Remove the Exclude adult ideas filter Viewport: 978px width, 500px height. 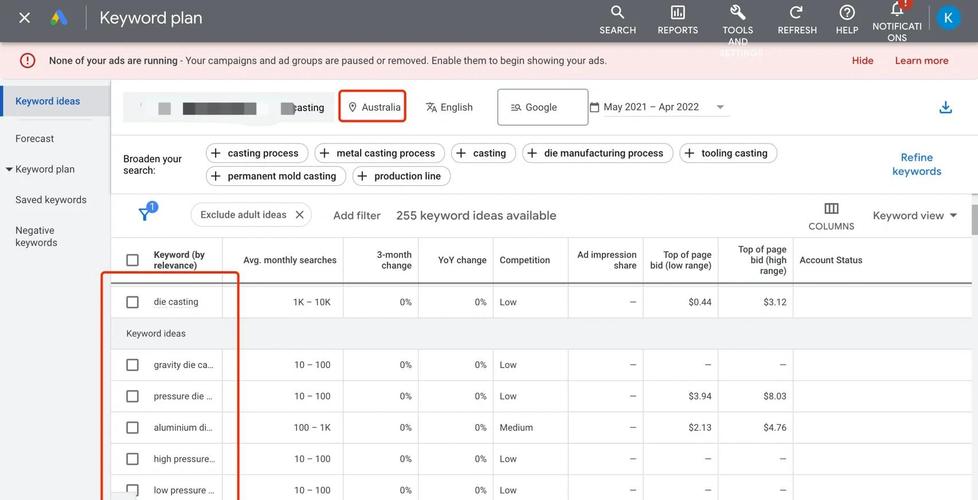[299, 214]
